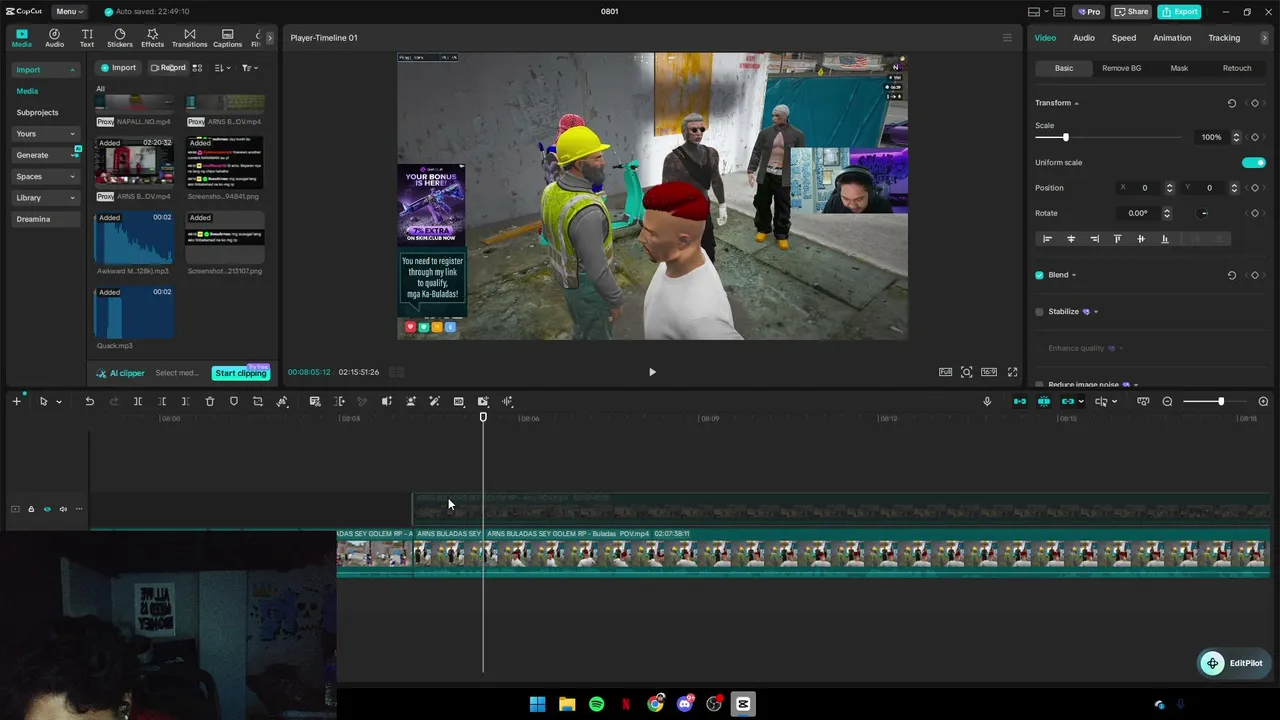Zoom out the timeline with minus icon
This screenshot has height=720, width=1280.
coord(1167,401)
